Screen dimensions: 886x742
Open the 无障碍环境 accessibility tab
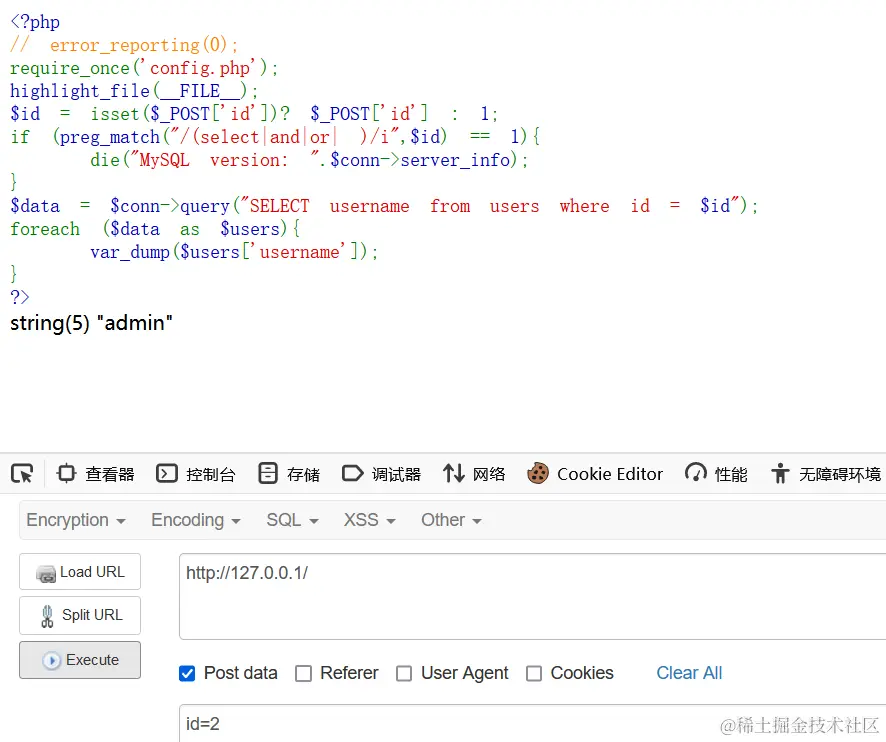click(826, 474)
